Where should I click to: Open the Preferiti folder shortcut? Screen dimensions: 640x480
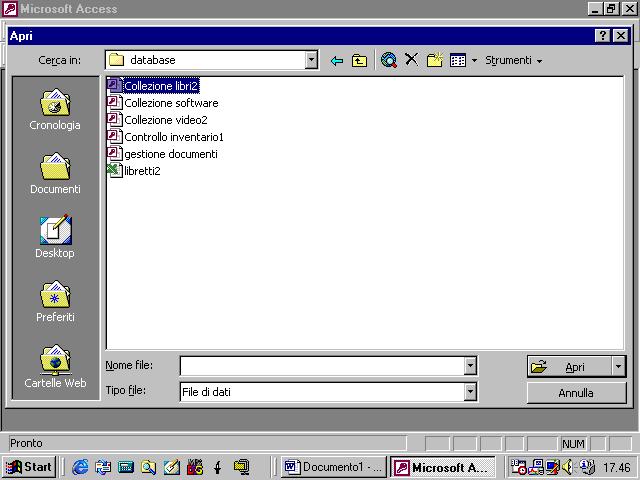click(55, 301)
